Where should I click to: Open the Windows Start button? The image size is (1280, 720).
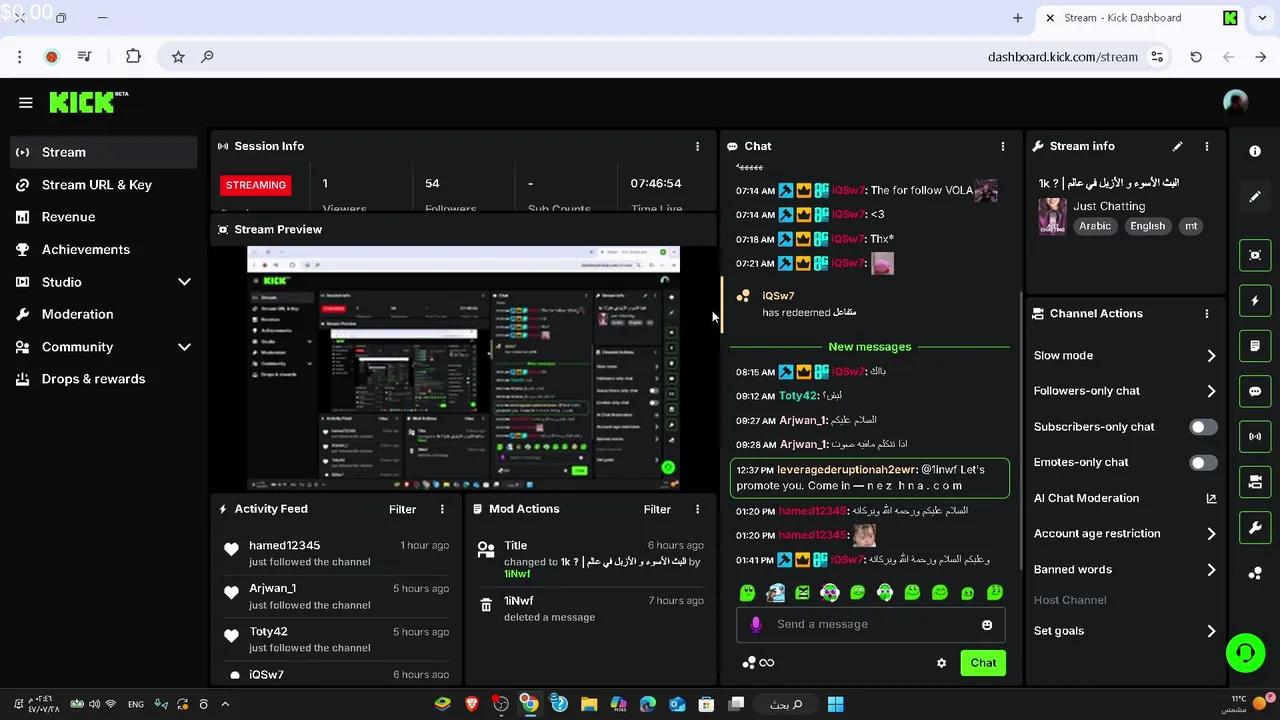click(x=836, y=704)
